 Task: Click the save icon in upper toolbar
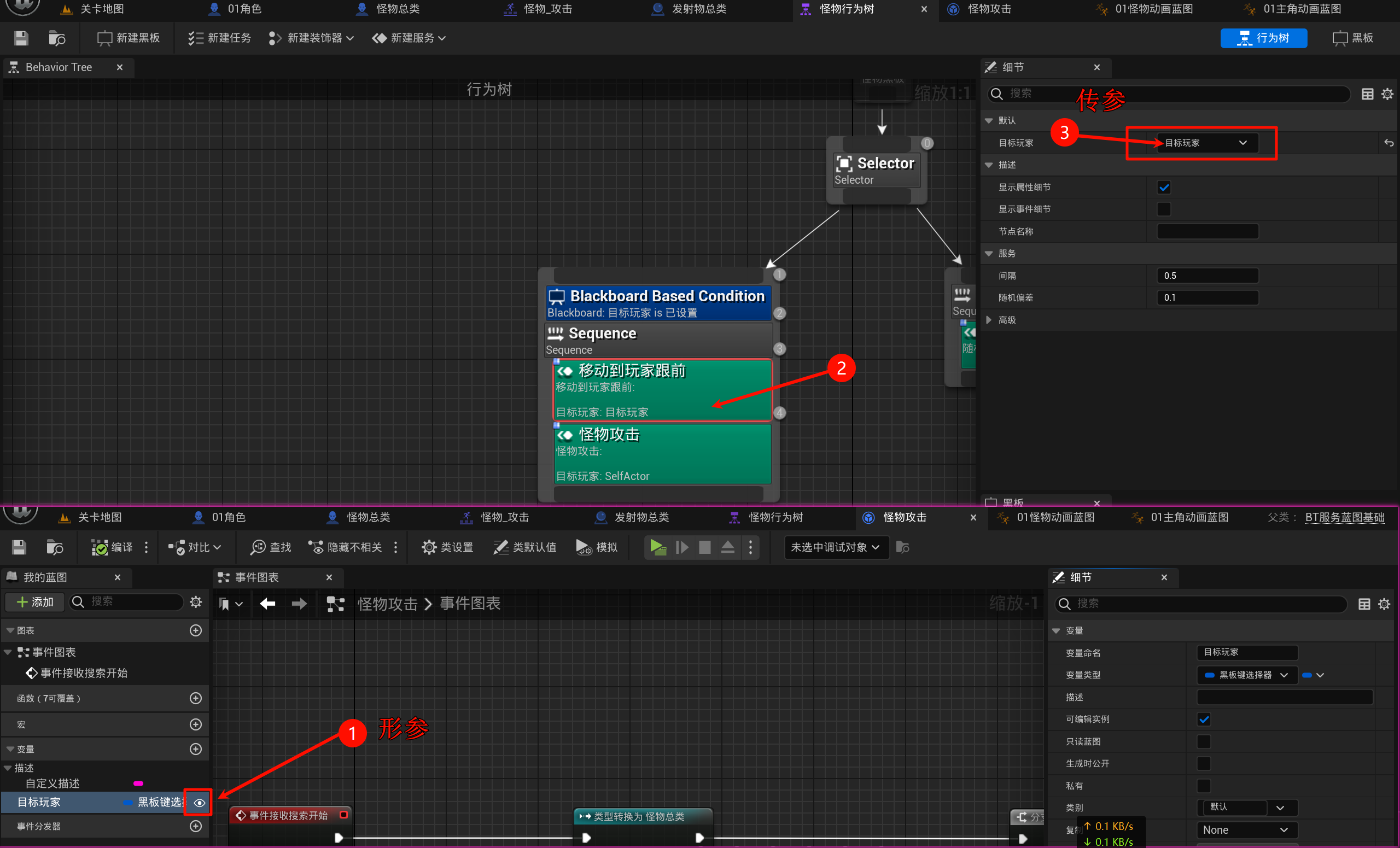tap(21, 38)
